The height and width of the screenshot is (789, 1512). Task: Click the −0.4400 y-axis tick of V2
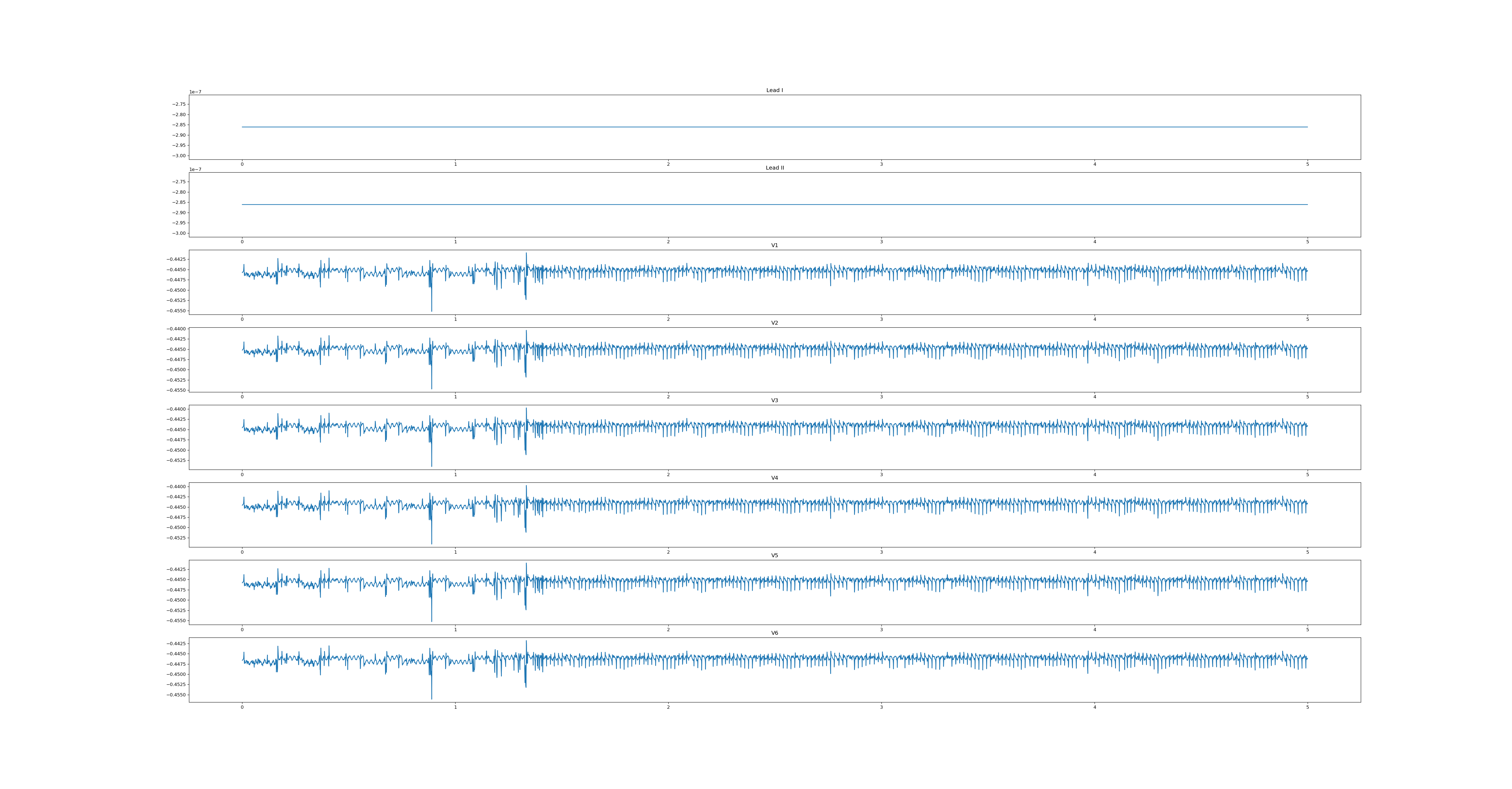177,329
